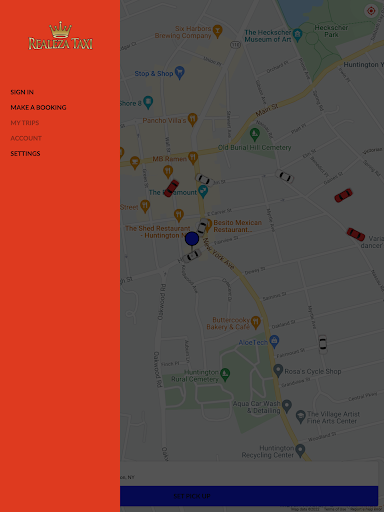Tap the Old Burial Hill Cemetery marker
The width and height of the screenshot is (384, 512).
(255, 134)
